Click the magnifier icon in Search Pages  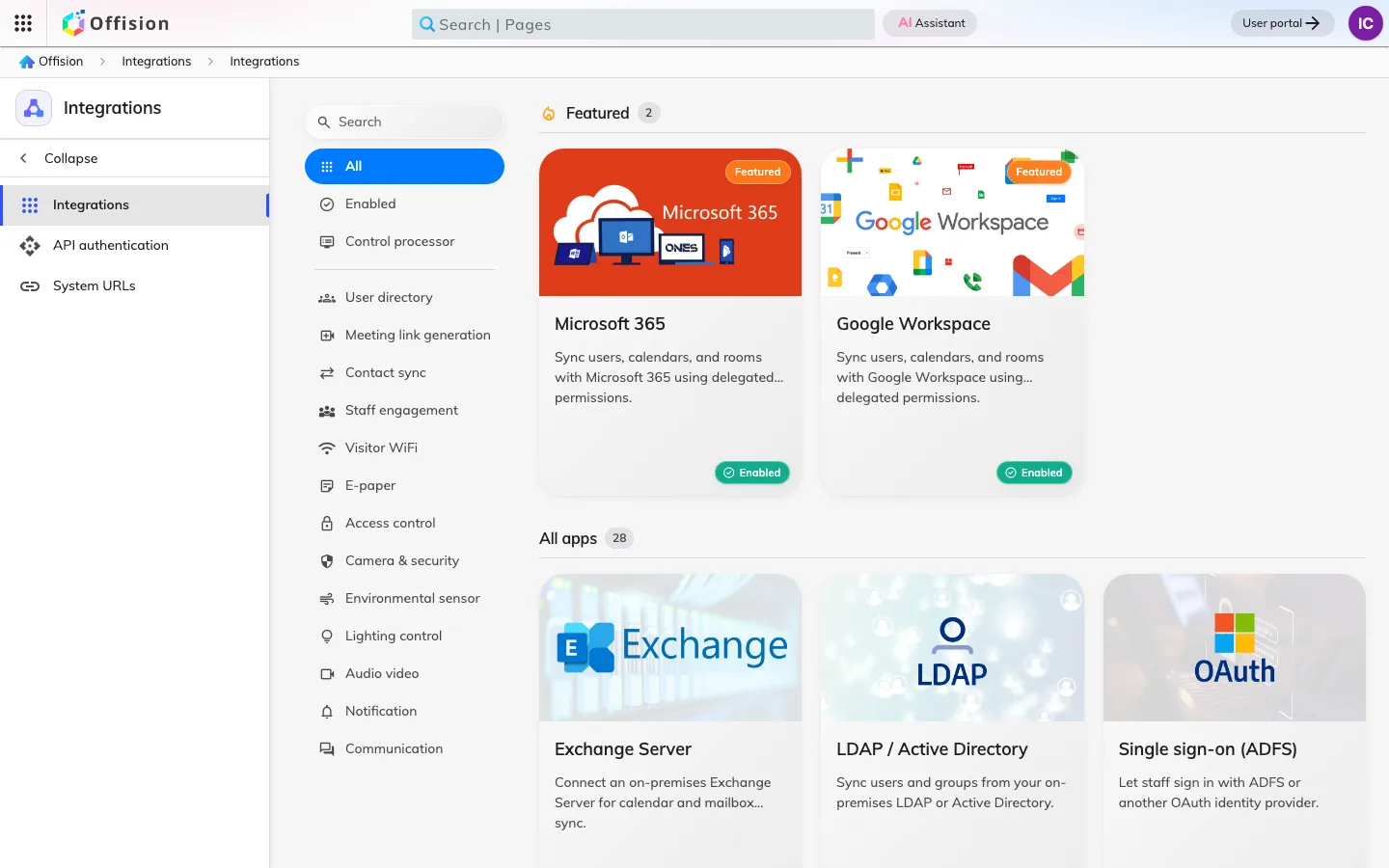(427, 24)
